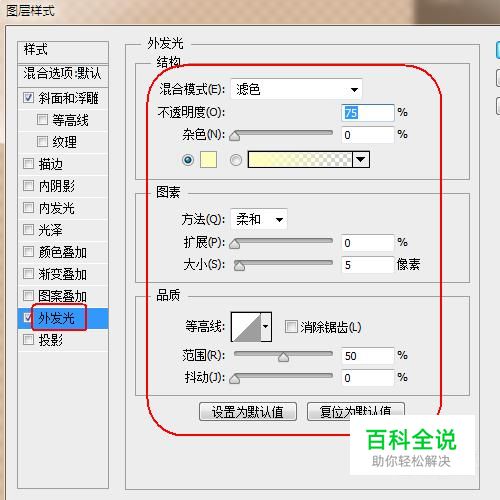500x500 pixels.
Task: Click the 设置为默认值 button
Action: click(248, 412)
